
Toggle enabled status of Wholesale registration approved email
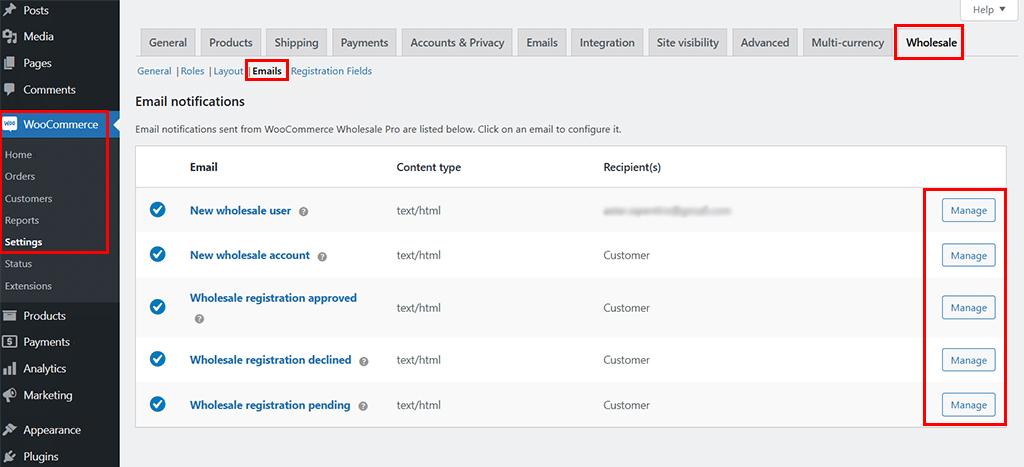coord(157,307)
